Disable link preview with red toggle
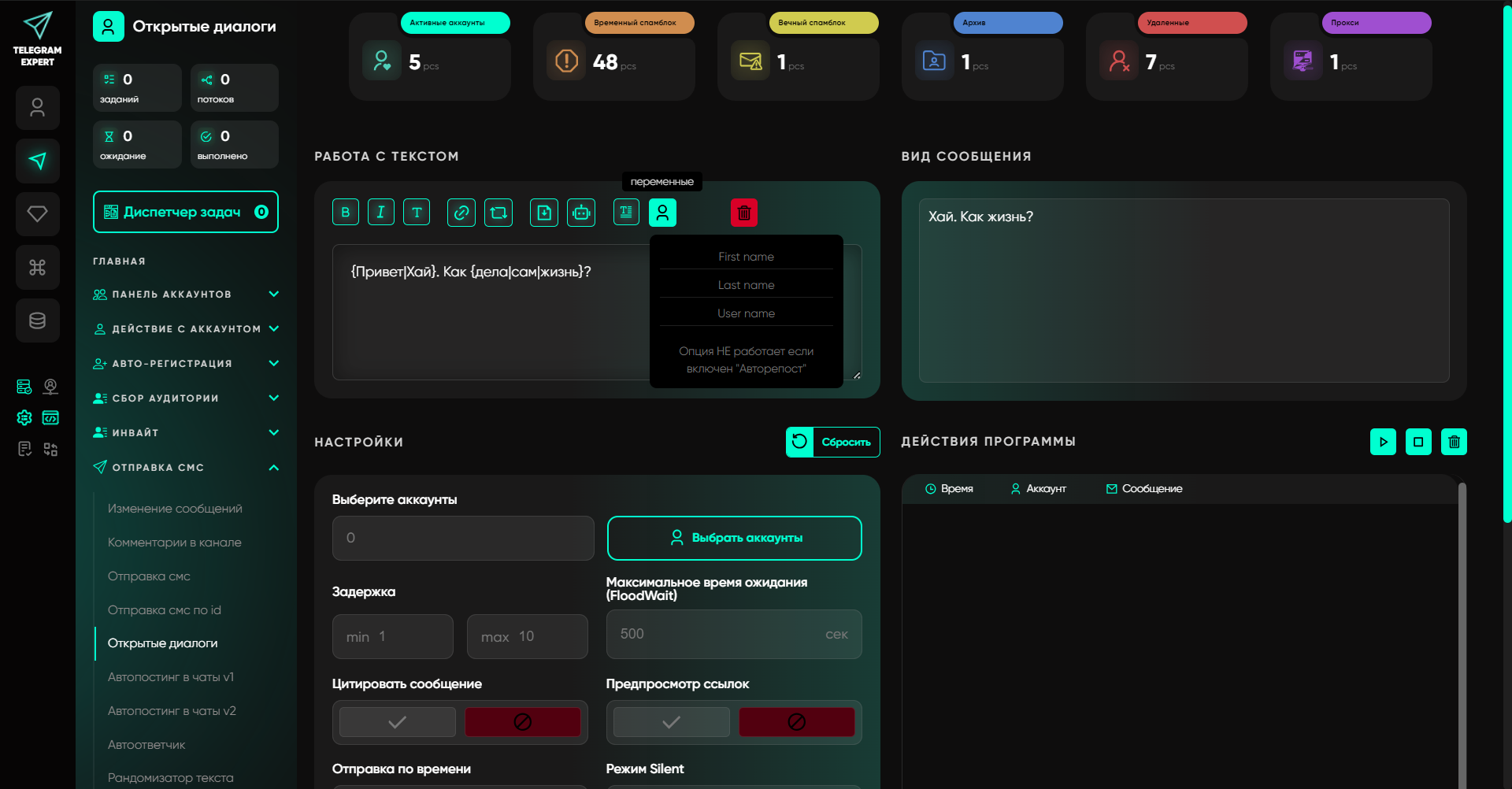The image size is (1512, 789). point(796,722)
